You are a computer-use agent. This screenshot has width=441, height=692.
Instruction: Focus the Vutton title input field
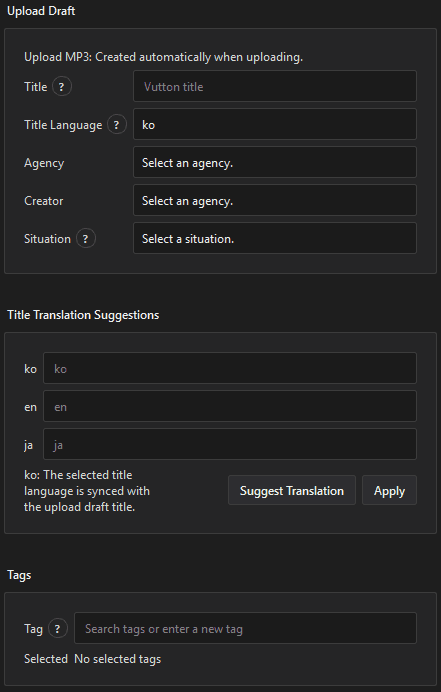point(275,86)
